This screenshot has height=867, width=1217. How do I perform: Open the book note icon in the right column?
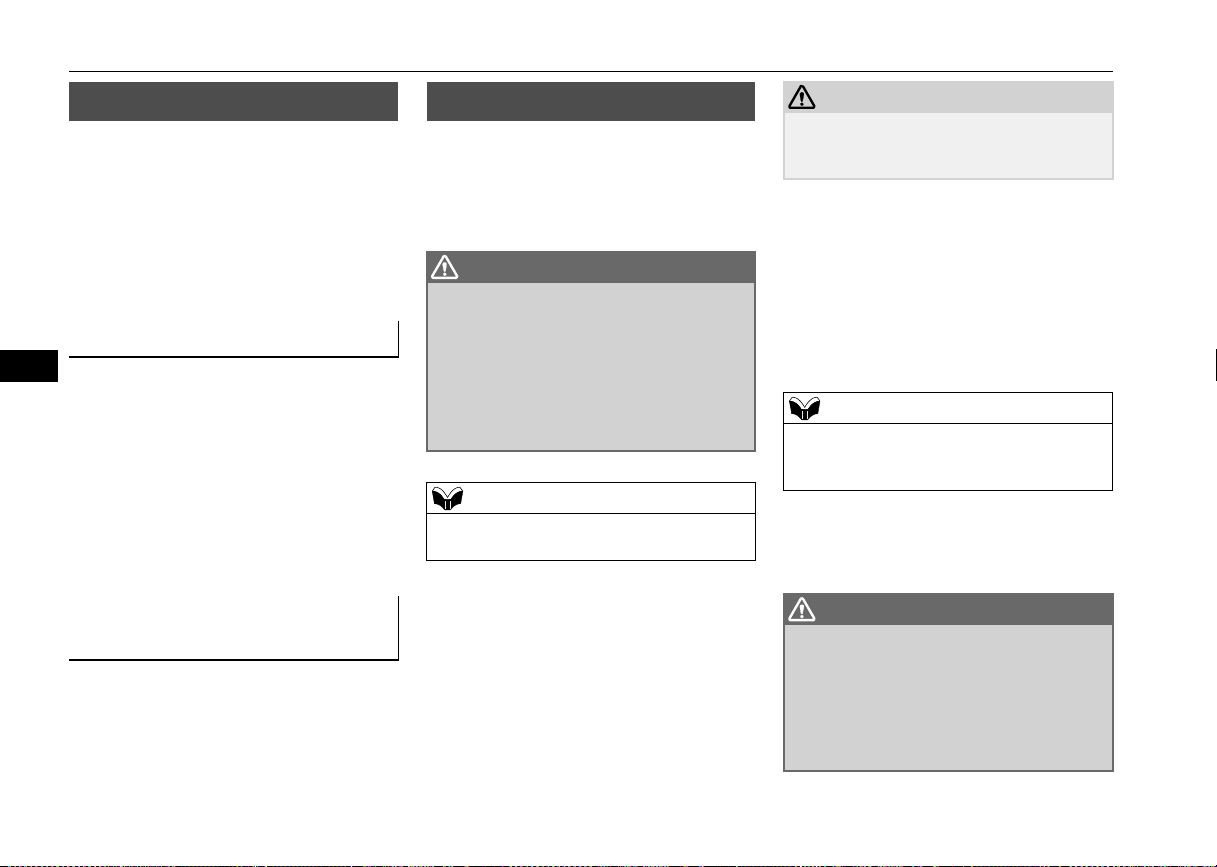pyautogui.click(x=804, y=408)
